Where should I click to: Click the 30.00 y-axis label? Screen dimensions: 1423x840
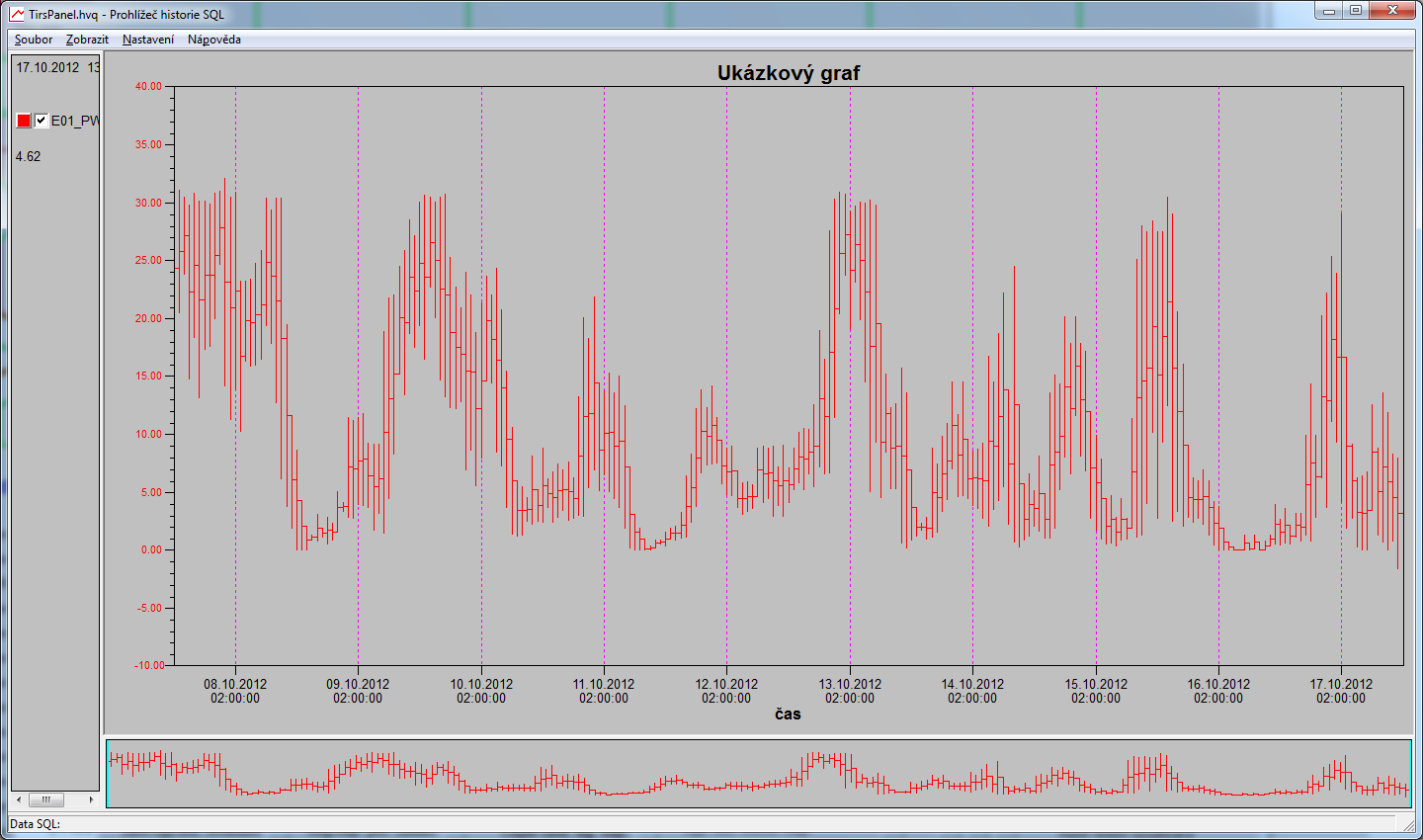click(149, 203)
